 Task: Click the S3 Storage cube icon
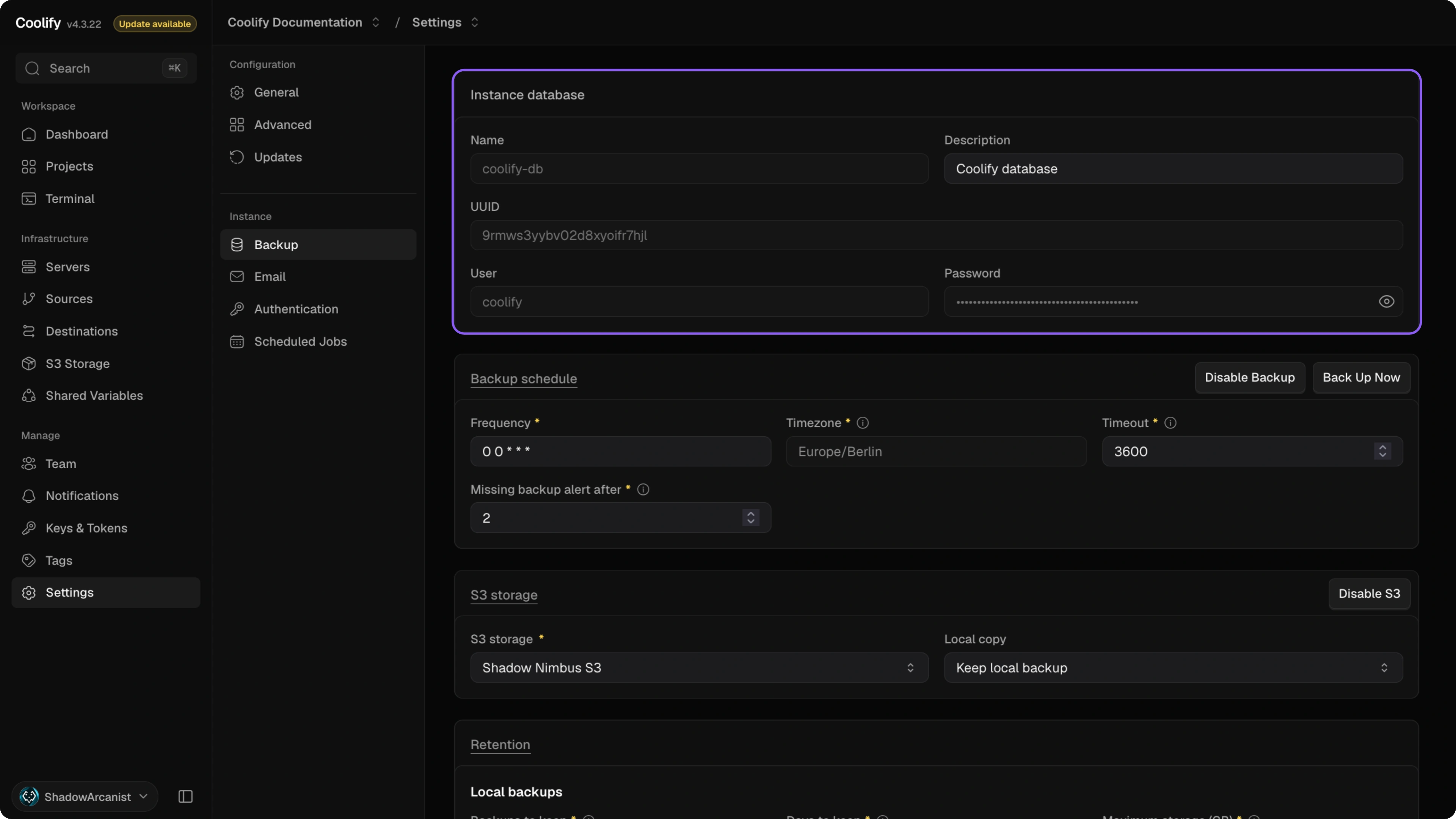coord(29,364)
